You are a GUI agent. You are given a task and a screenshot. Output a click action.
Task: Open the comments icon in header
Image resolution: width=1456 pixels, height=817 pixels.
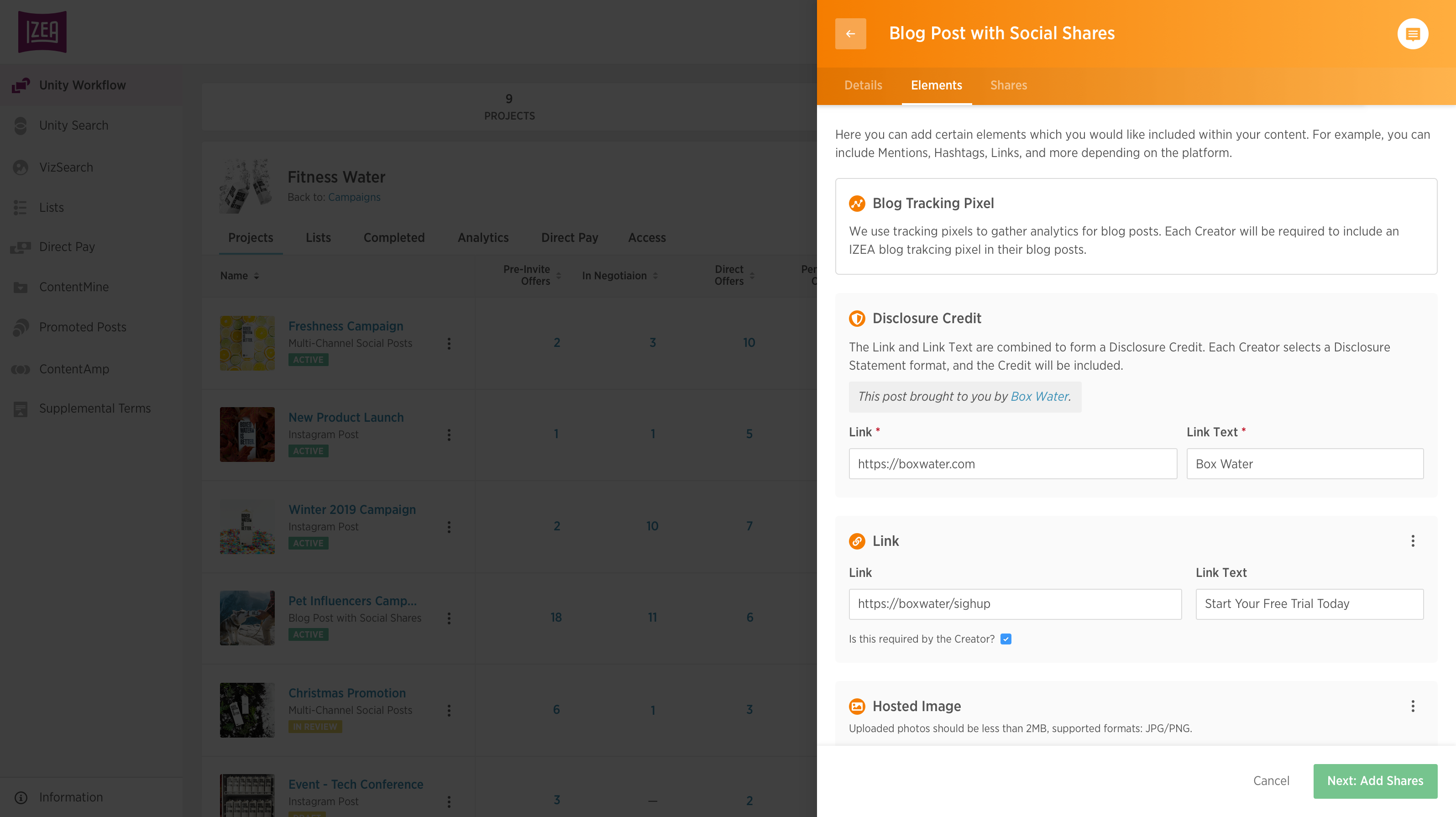coord(1413,34)
